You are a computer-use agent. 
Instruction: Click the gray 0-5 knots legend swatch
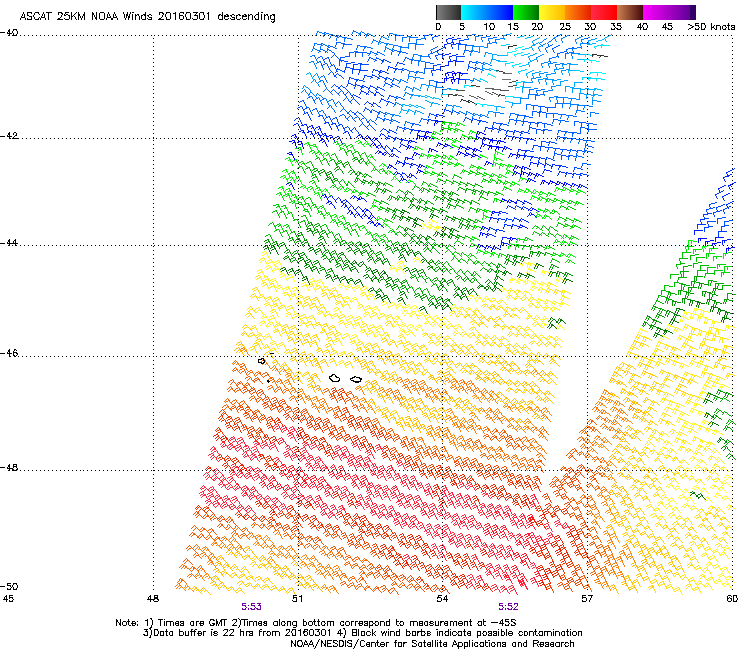(448, 12)
